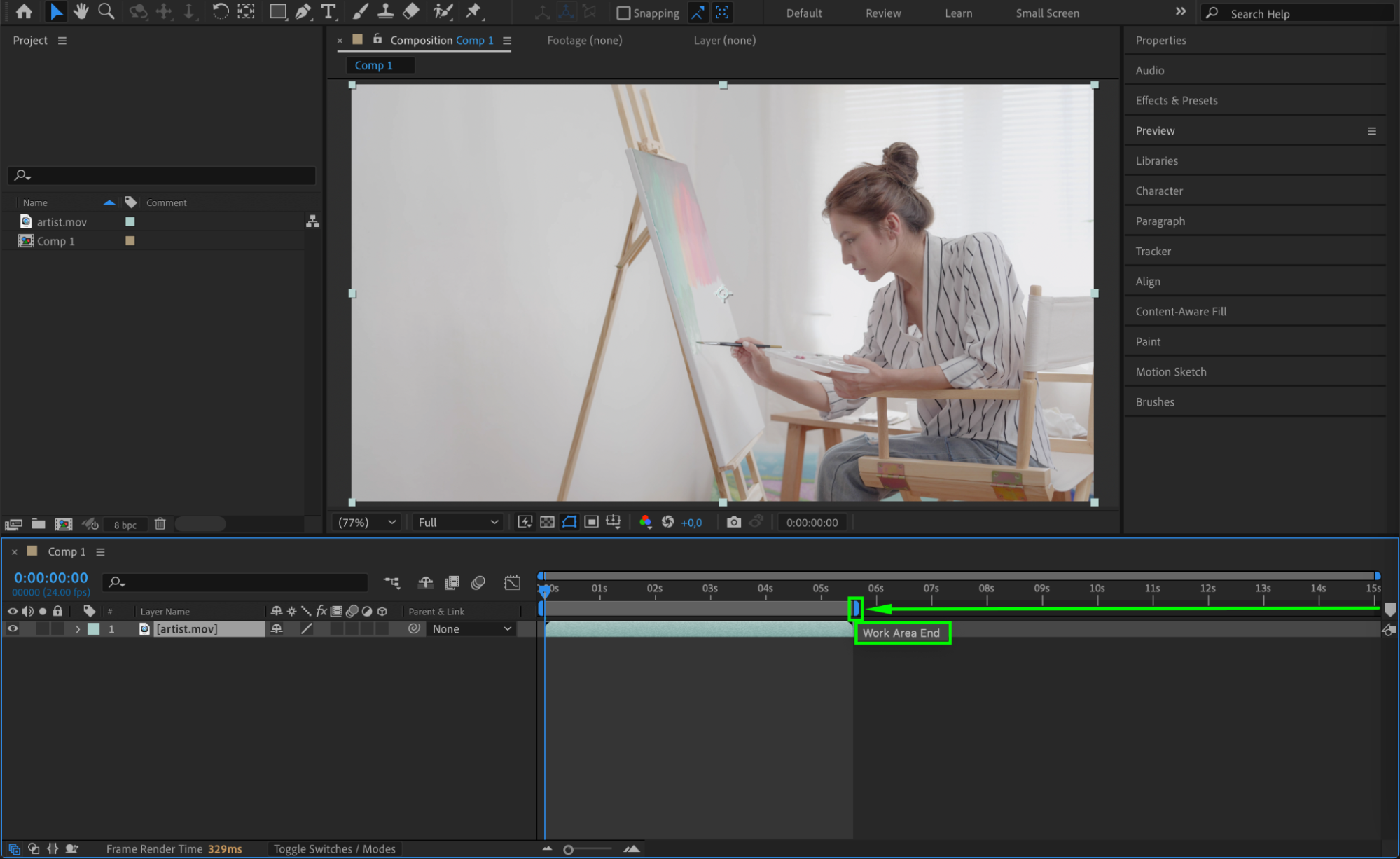Screen dimensions: 1400x859
Task: Expand the artist.mov layer properties
Action: tap(78, 629)
